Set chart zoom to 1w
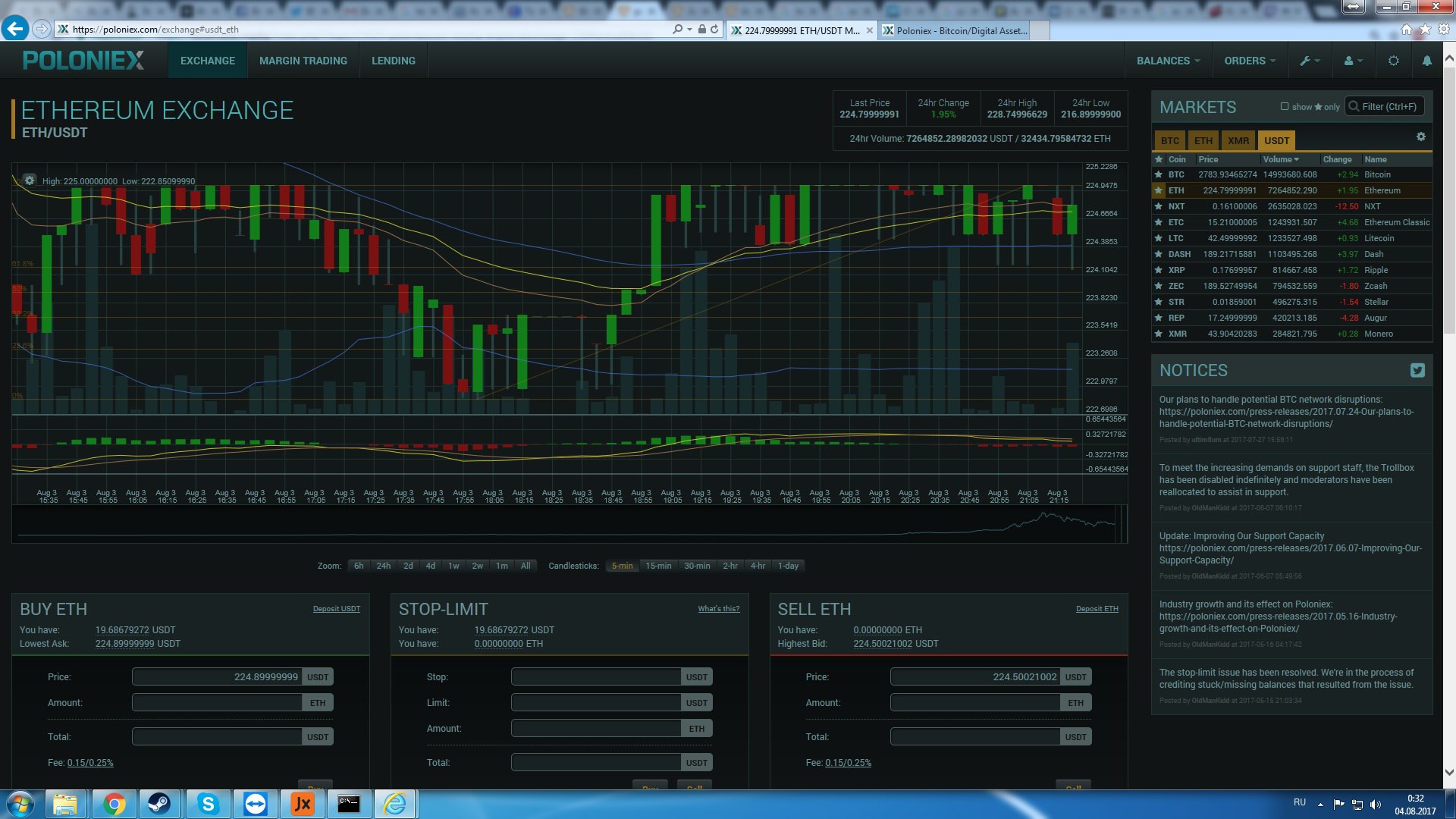Screen dimensions: 1456x819 (453, 566)
